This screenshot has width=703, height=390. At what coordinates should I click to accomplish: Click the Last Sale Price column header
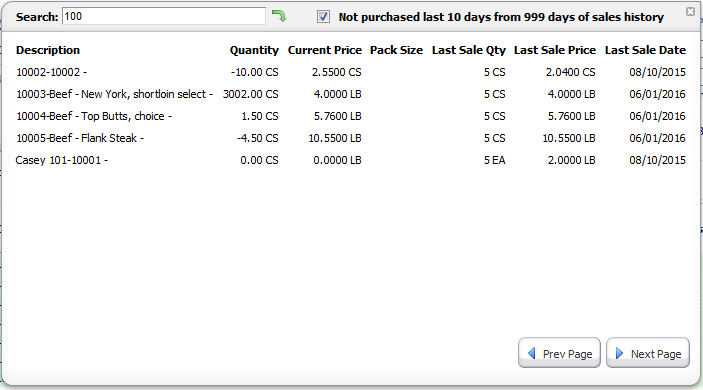[x=555, y=50]
